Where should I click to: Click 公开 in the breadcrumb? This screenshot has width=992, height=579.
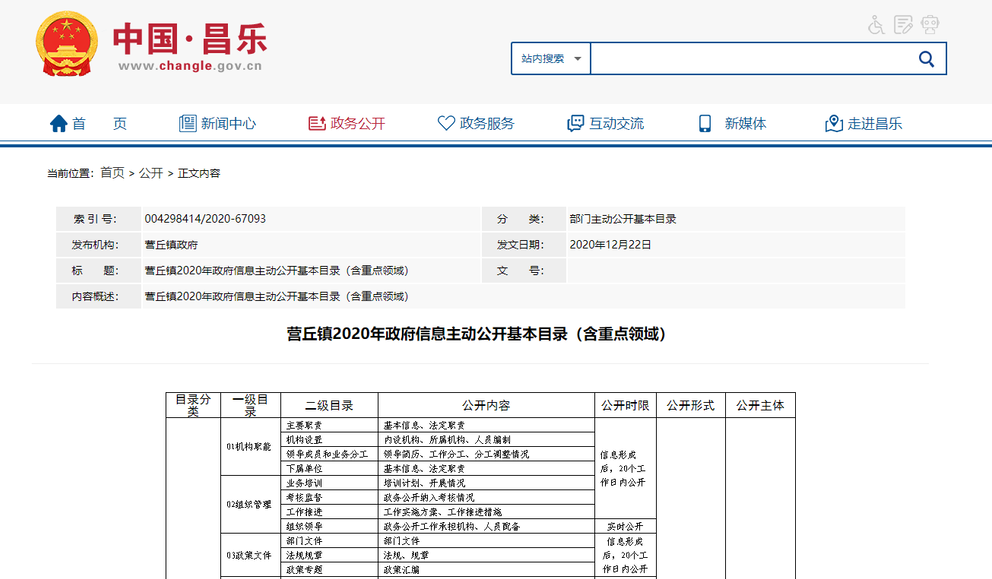click(151, 173)
